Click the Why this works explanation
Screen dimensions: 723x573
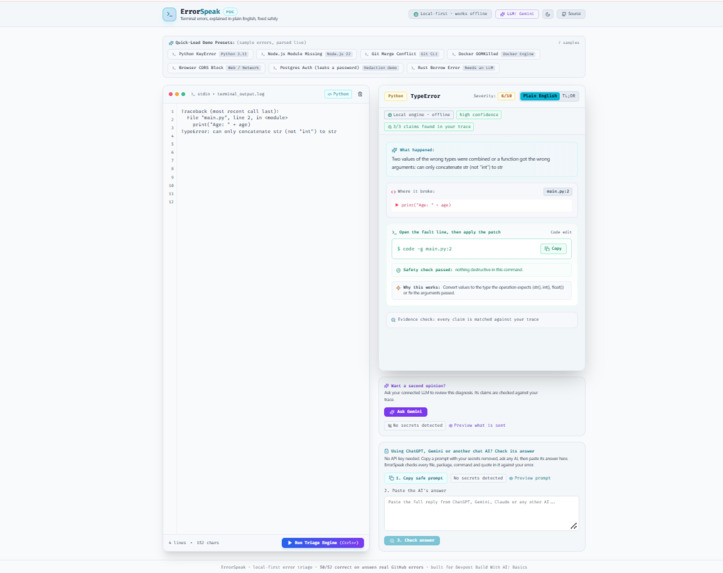pyautogui.click(x=481, y=290)
